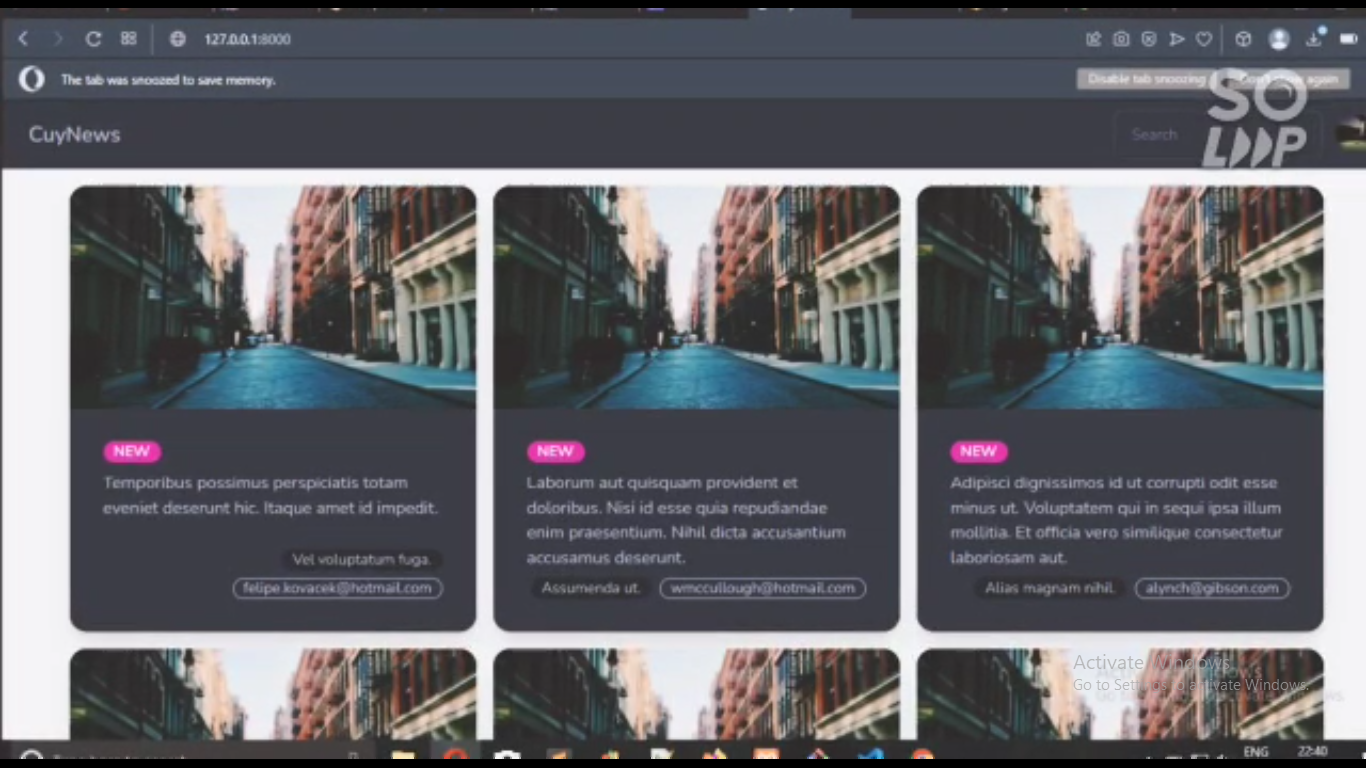Click the Disable tab snoozing button
The height and width of the screenshot is (768, 1366).
point(1146,79)
